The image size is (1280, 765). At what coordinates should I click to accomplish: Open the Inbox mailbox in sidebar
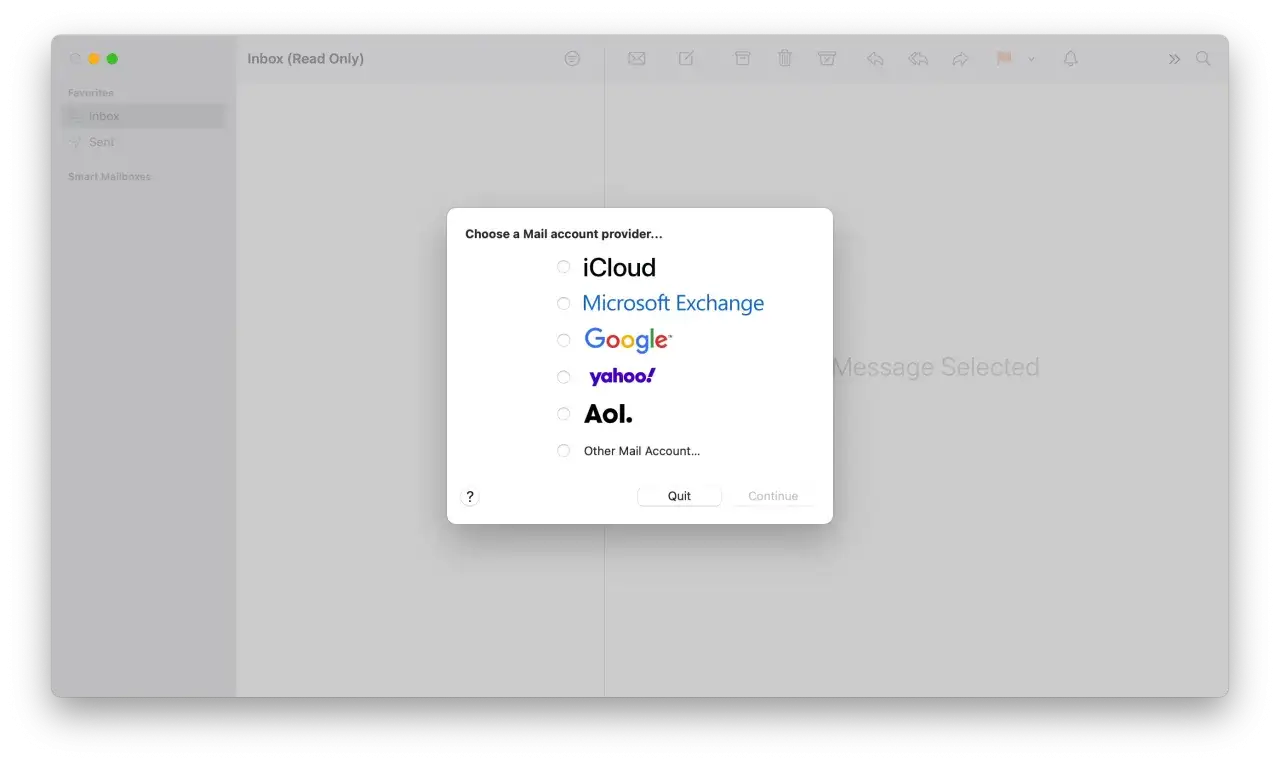coord(103,115)
